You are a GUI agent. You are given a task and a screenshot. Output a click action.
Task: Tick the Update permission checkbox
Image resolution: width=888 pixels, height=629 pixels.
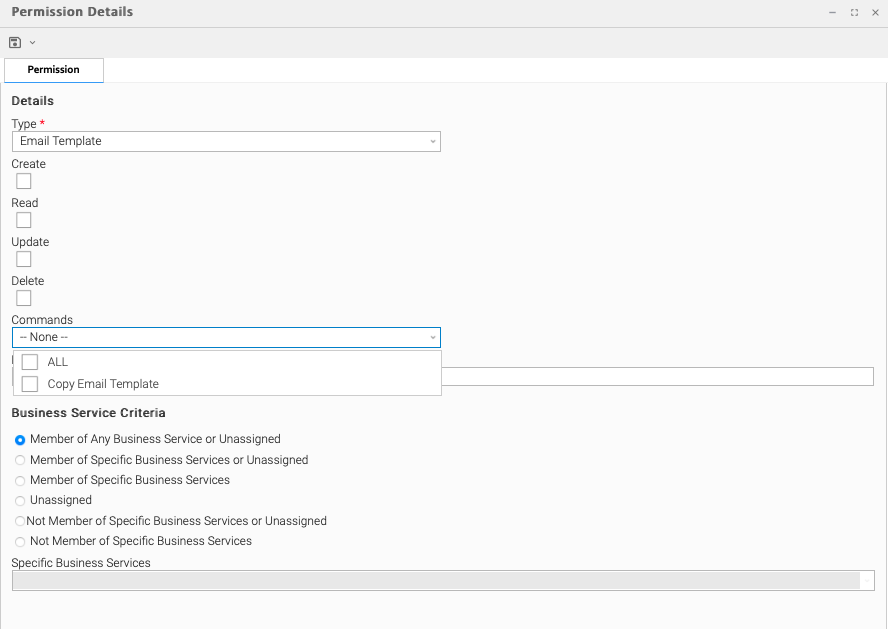click(x=24, y=259)
